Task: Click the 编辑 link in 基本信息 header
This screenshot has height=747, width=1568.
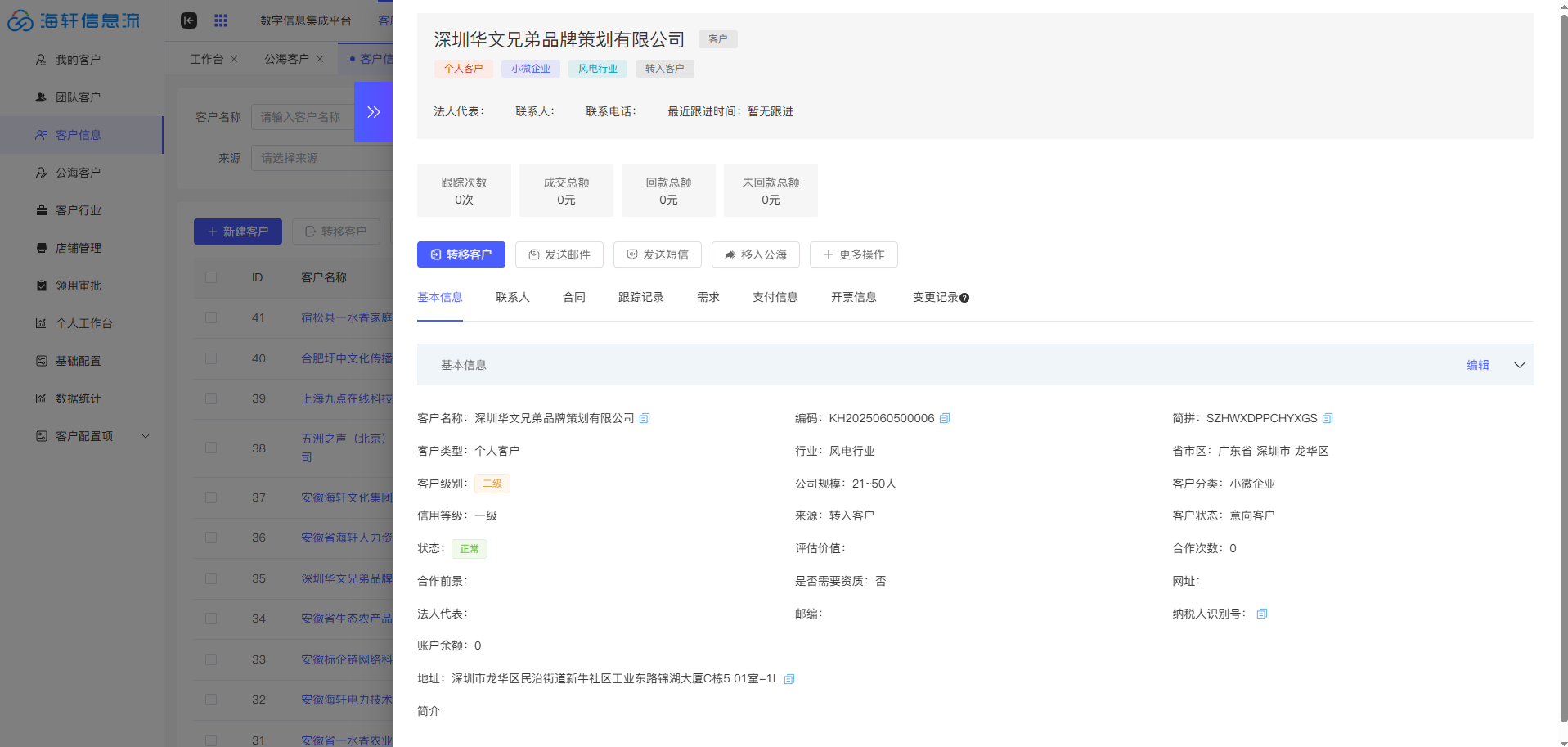Action: [x=1477, y=365]
